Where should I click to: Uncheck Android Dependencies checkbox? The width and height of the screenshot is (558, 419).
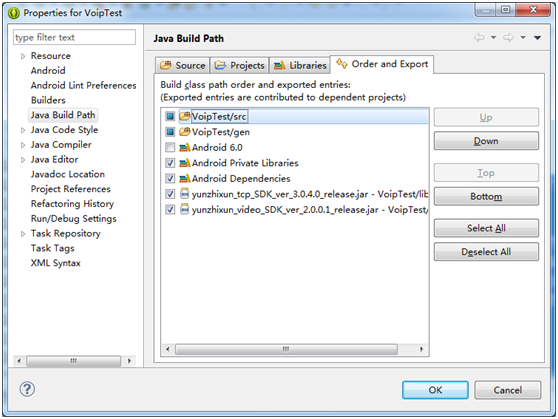point(170,178)
